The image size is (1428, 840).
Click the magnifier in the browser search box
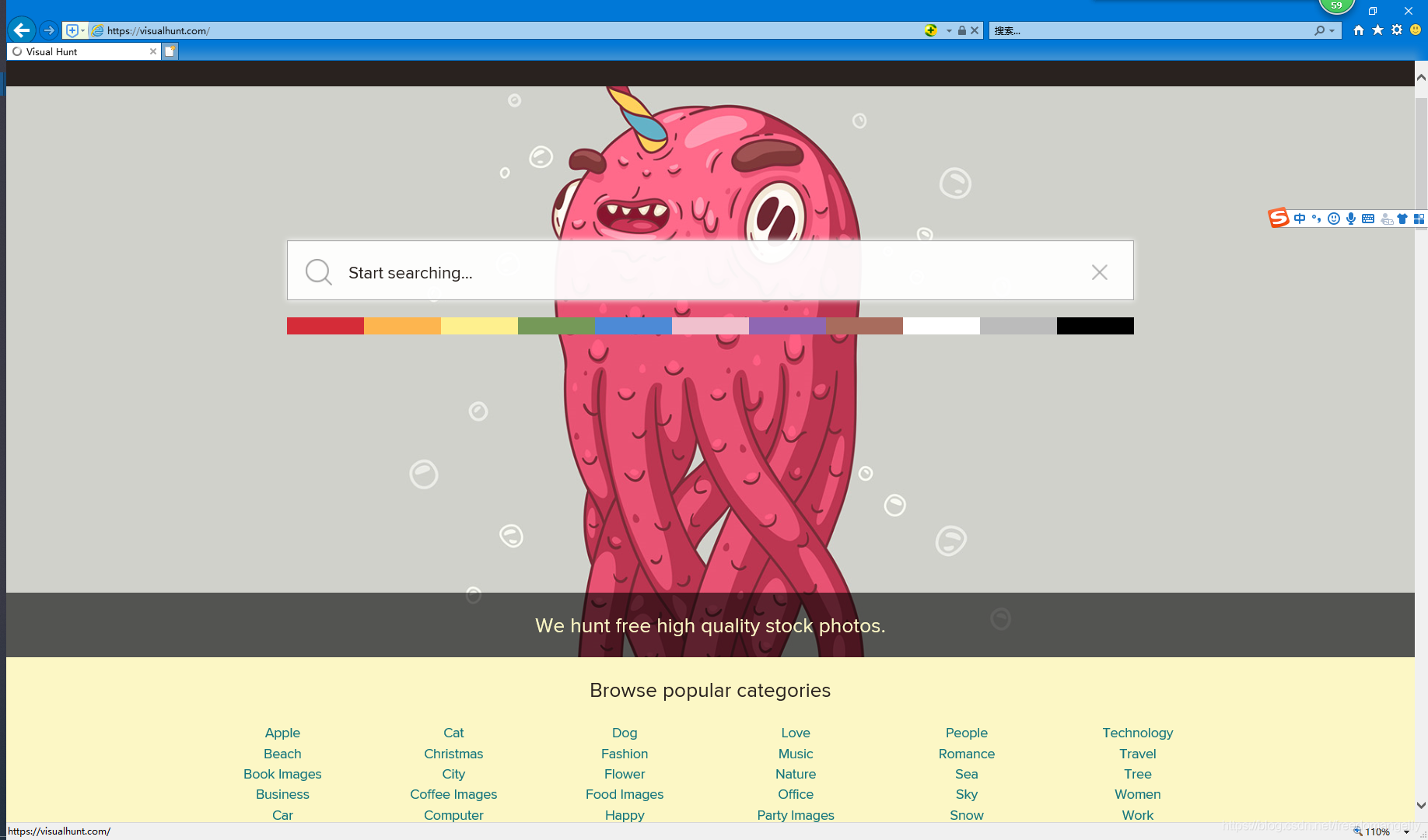tap(1319, 30)
